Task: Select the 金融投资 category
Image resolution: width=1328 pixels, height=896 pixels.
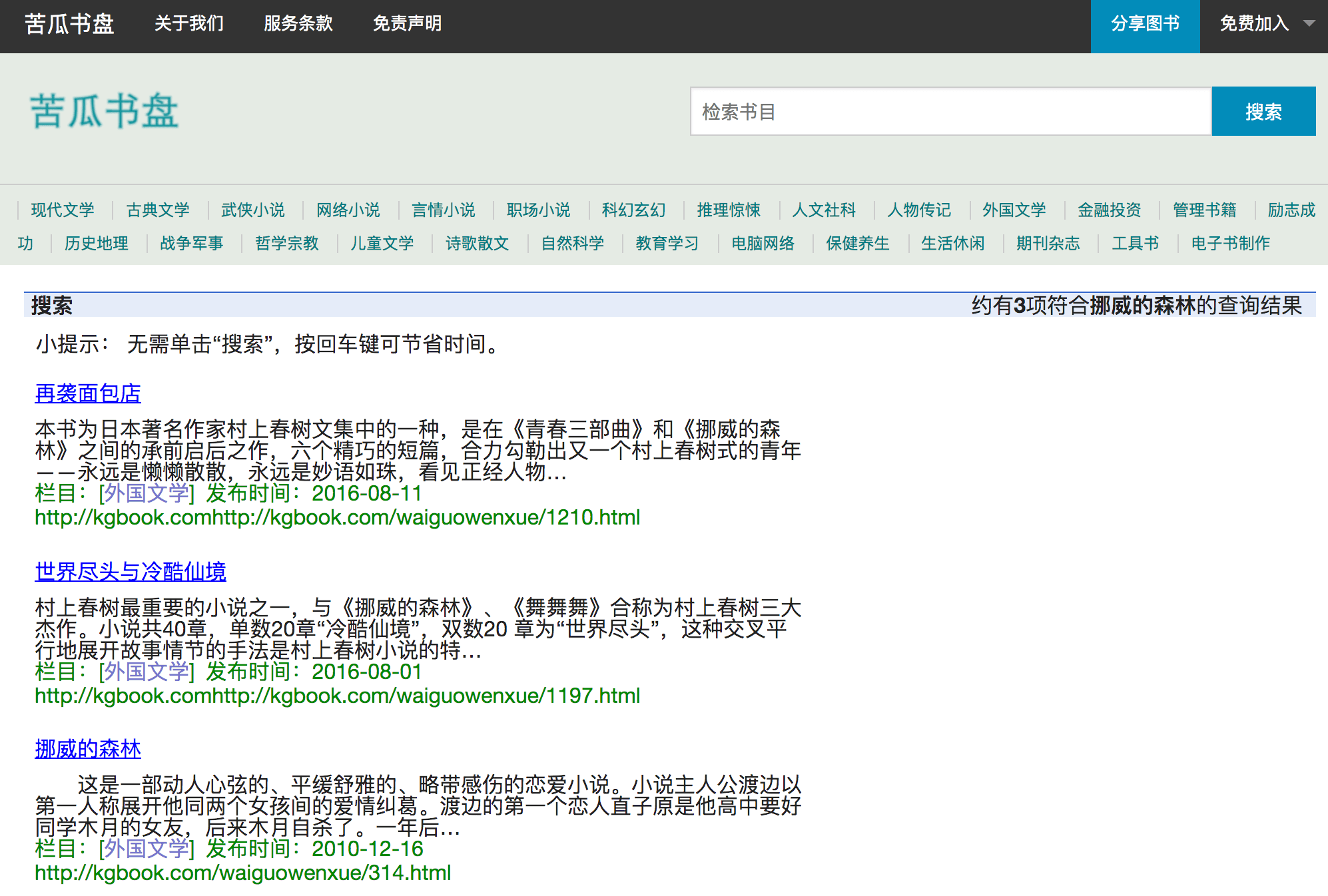Action: click(1109, 210)
